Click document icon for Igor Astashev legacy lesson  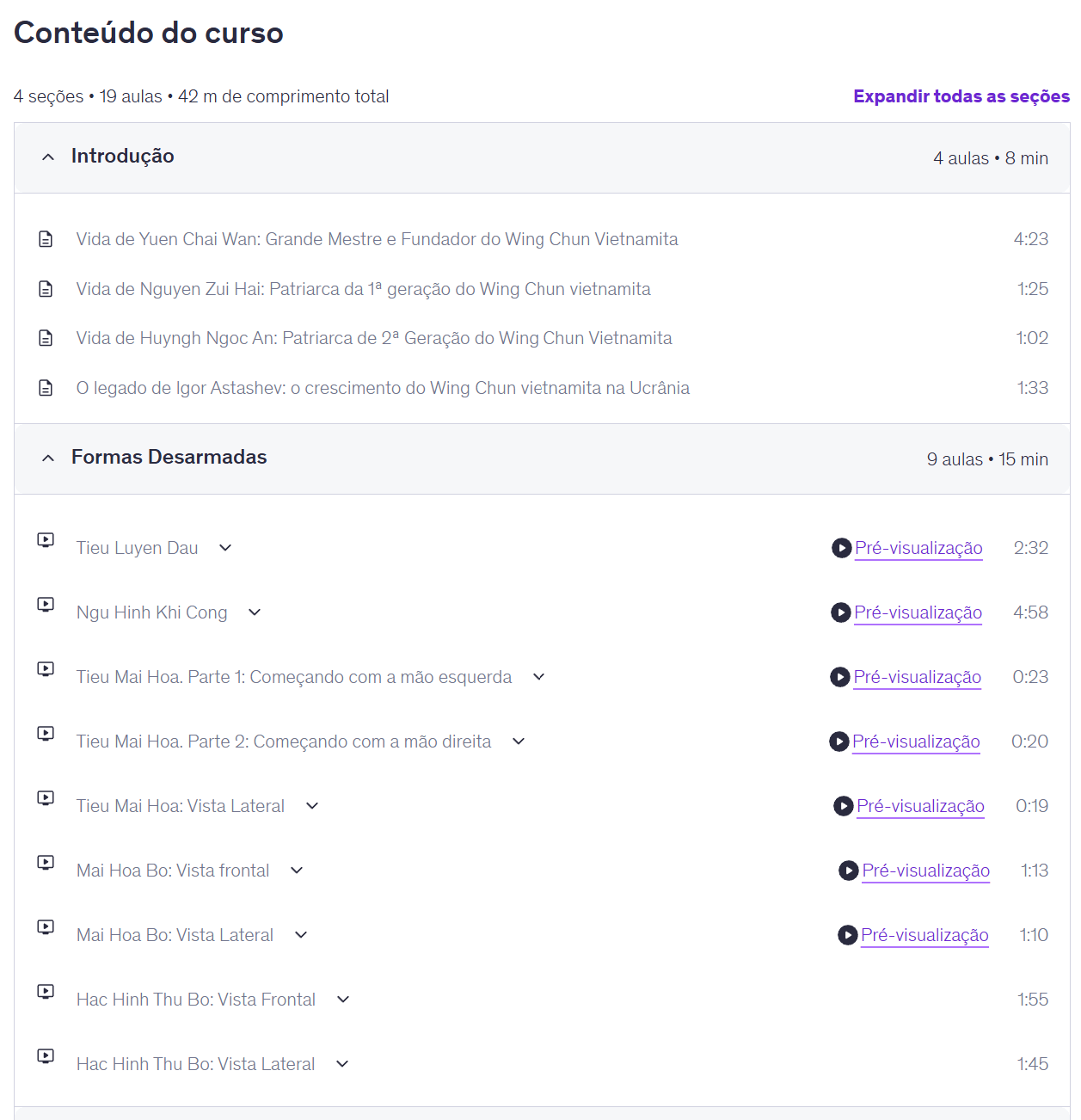(x=46, y=388)
